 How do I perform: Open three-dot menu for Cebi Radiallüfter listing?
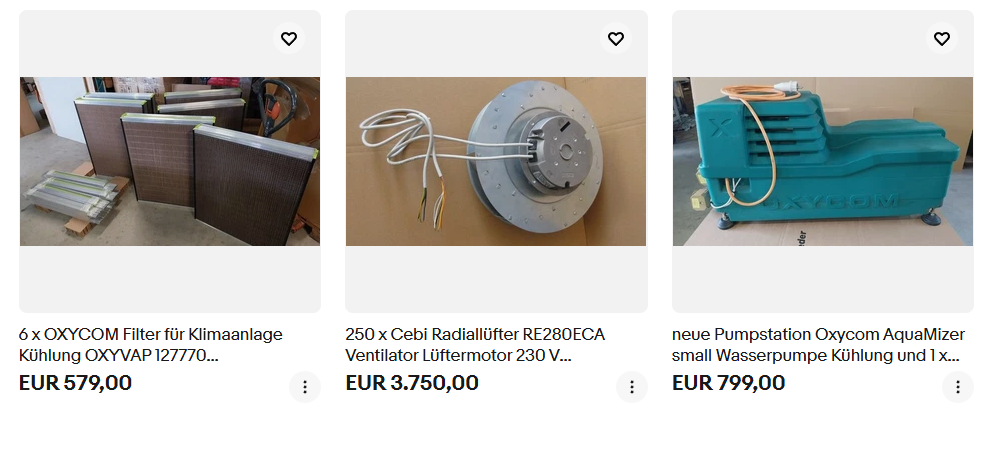632,387
